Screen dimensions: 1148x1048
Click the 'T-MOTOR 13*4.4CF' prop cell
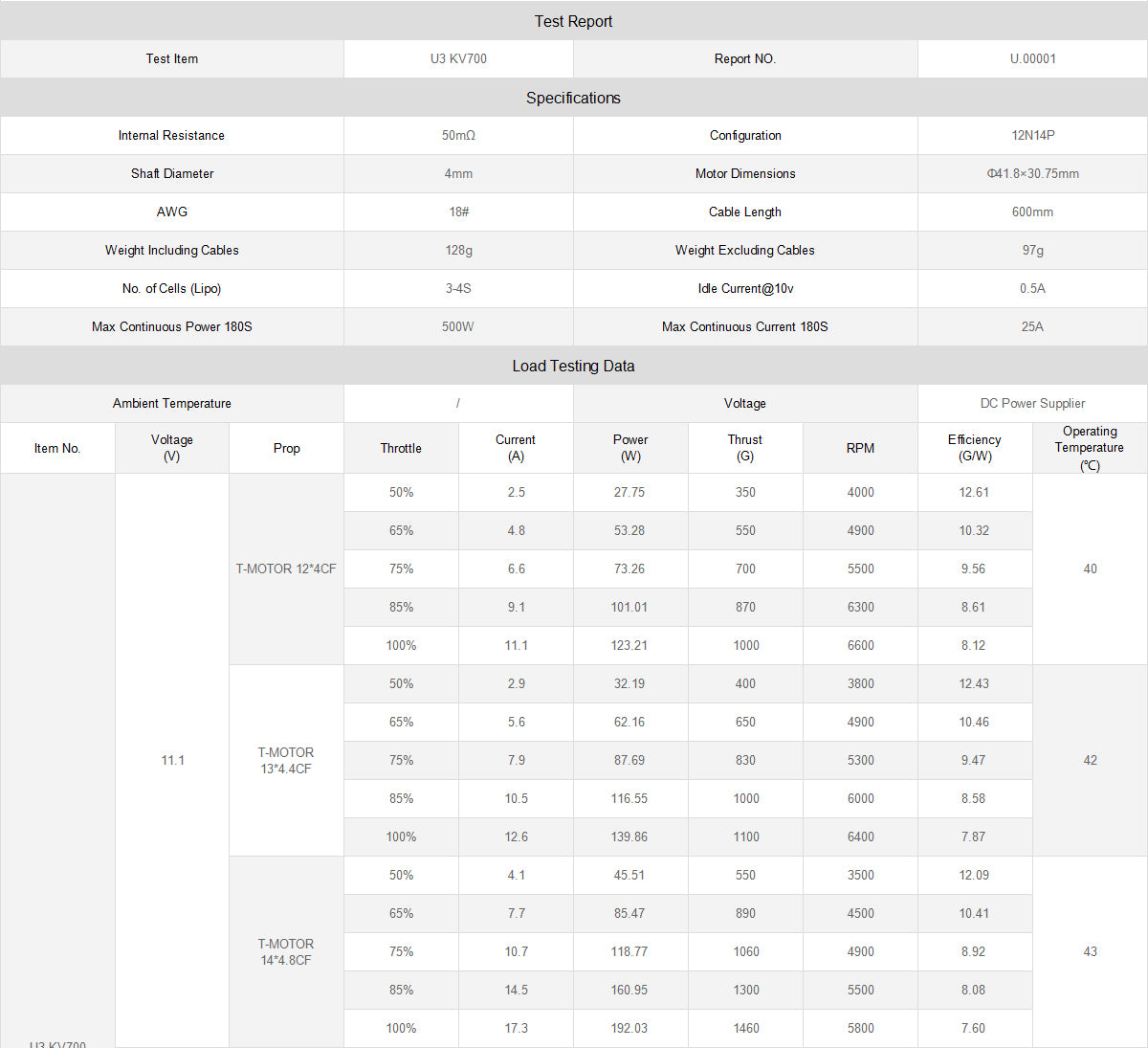coord(286,760)
